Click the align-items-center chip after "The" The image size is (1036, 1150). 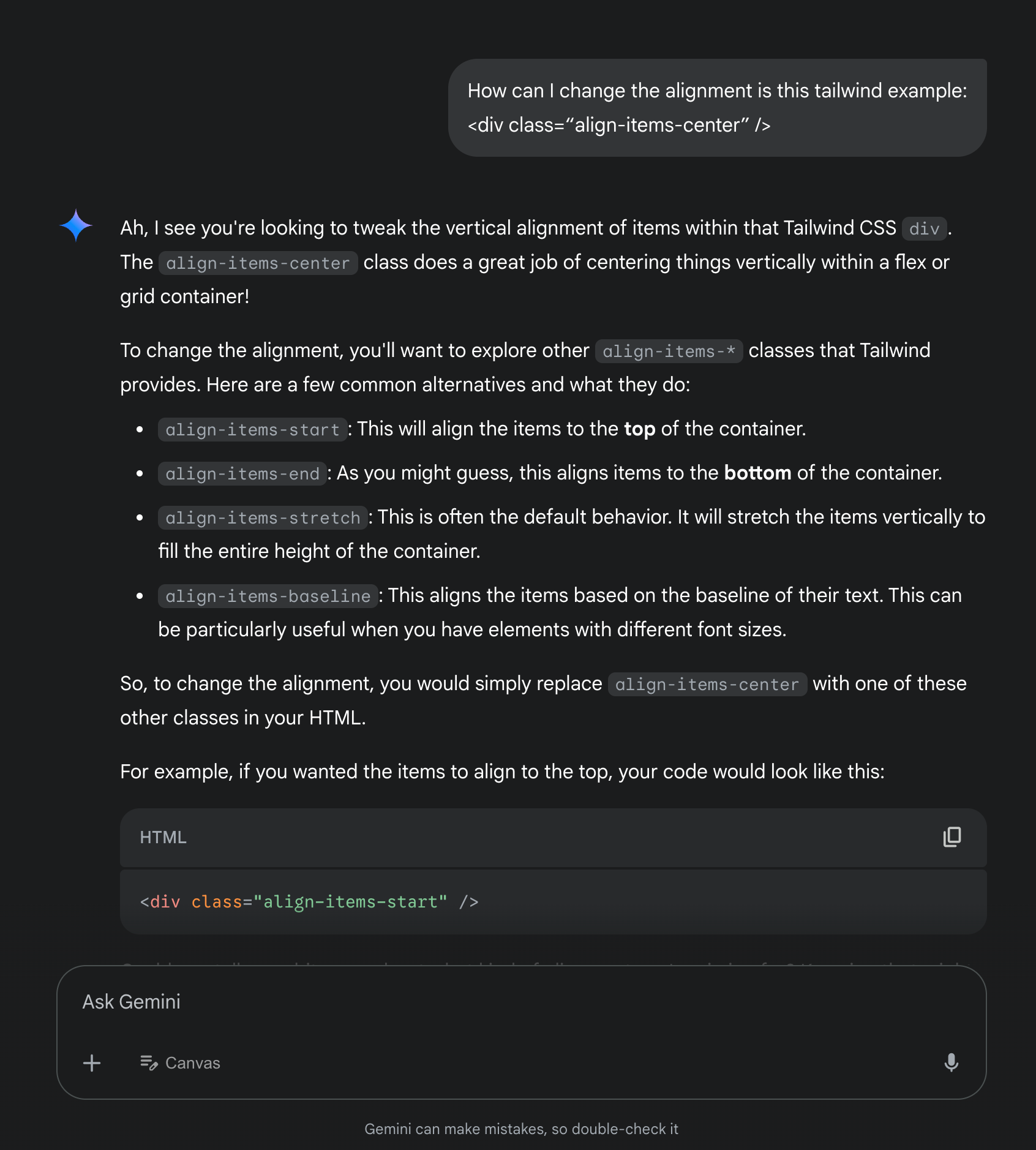tap(258, 263)
